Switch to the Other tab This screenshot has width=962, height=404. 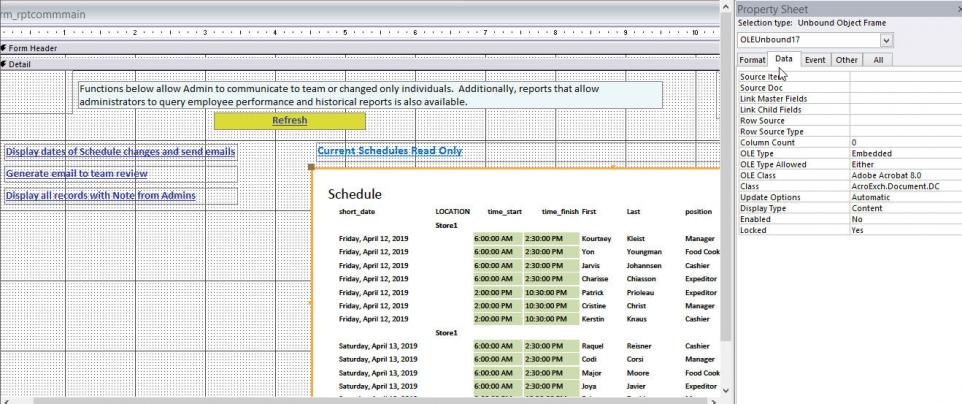pyautogui.click(x=847, y=60)
